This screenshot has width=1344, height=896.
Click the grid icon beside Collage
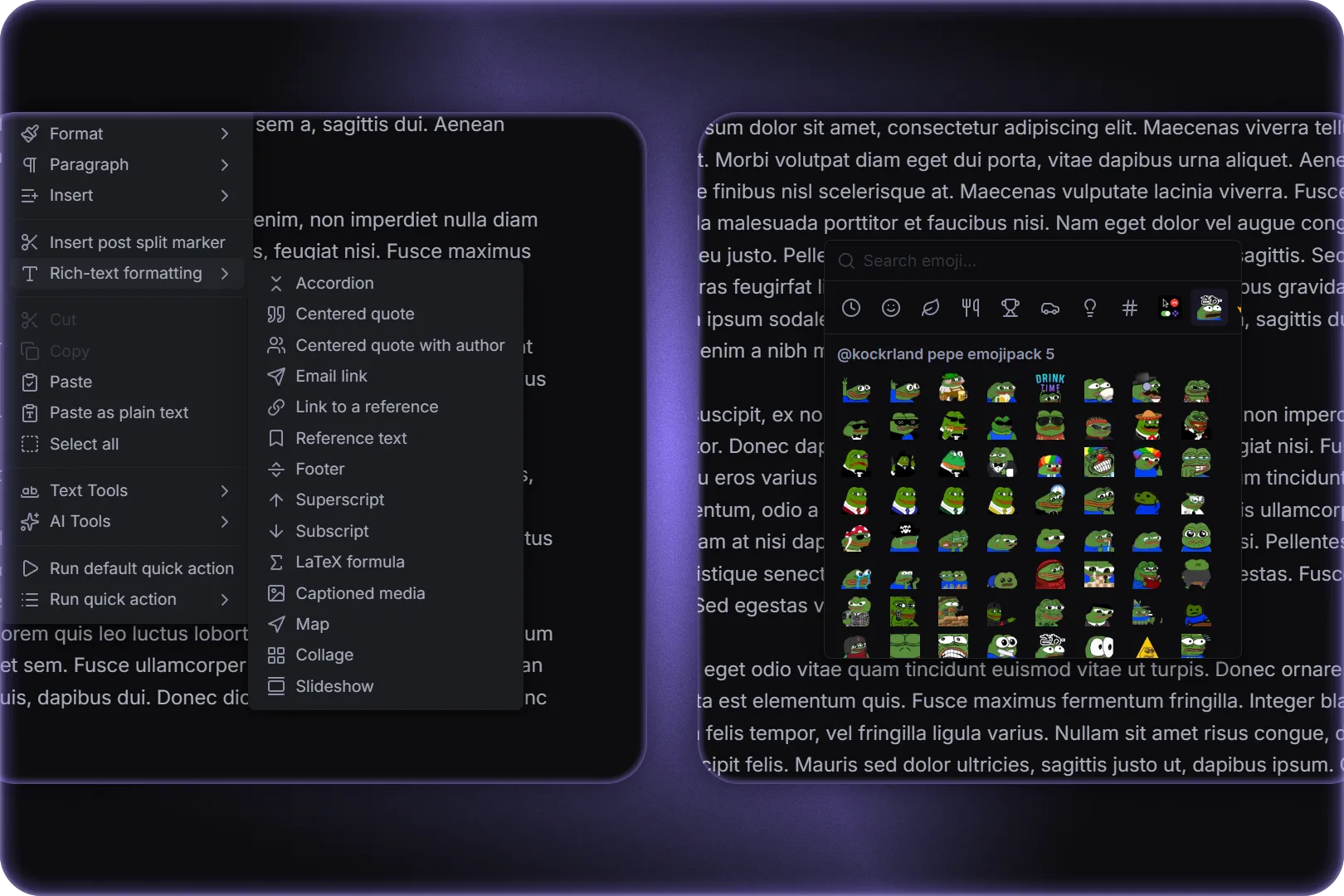click(x=276, y=655)
